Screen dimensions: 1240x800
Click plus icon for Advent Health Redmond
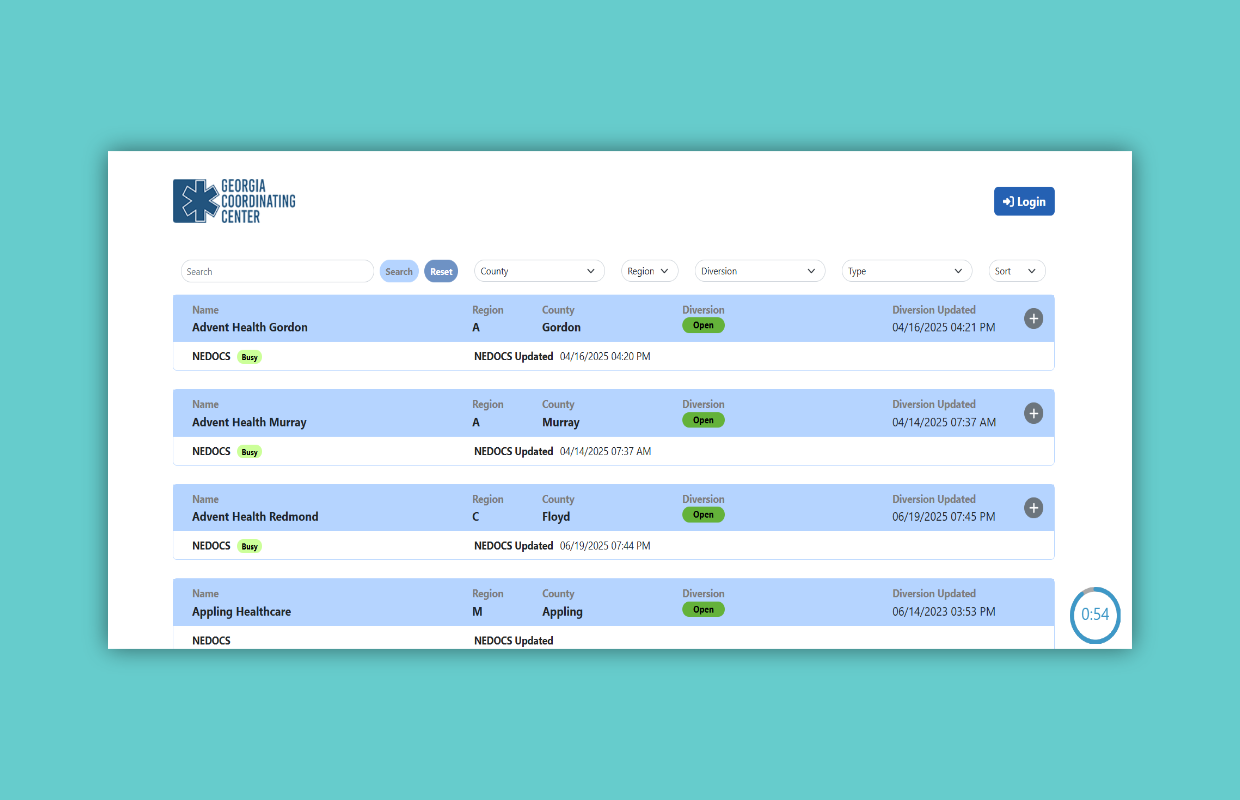pos(1033,508)
